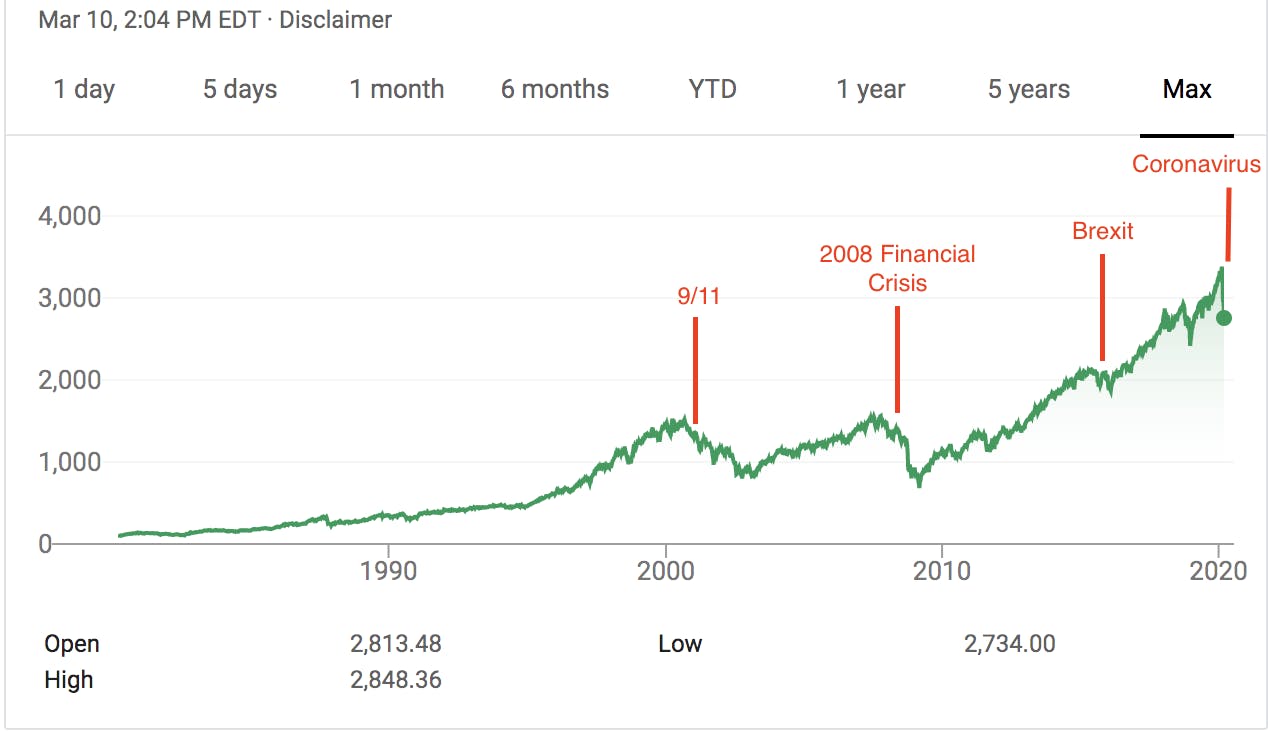
Task: Open the Disclaimer link
Action: [336, 20]
